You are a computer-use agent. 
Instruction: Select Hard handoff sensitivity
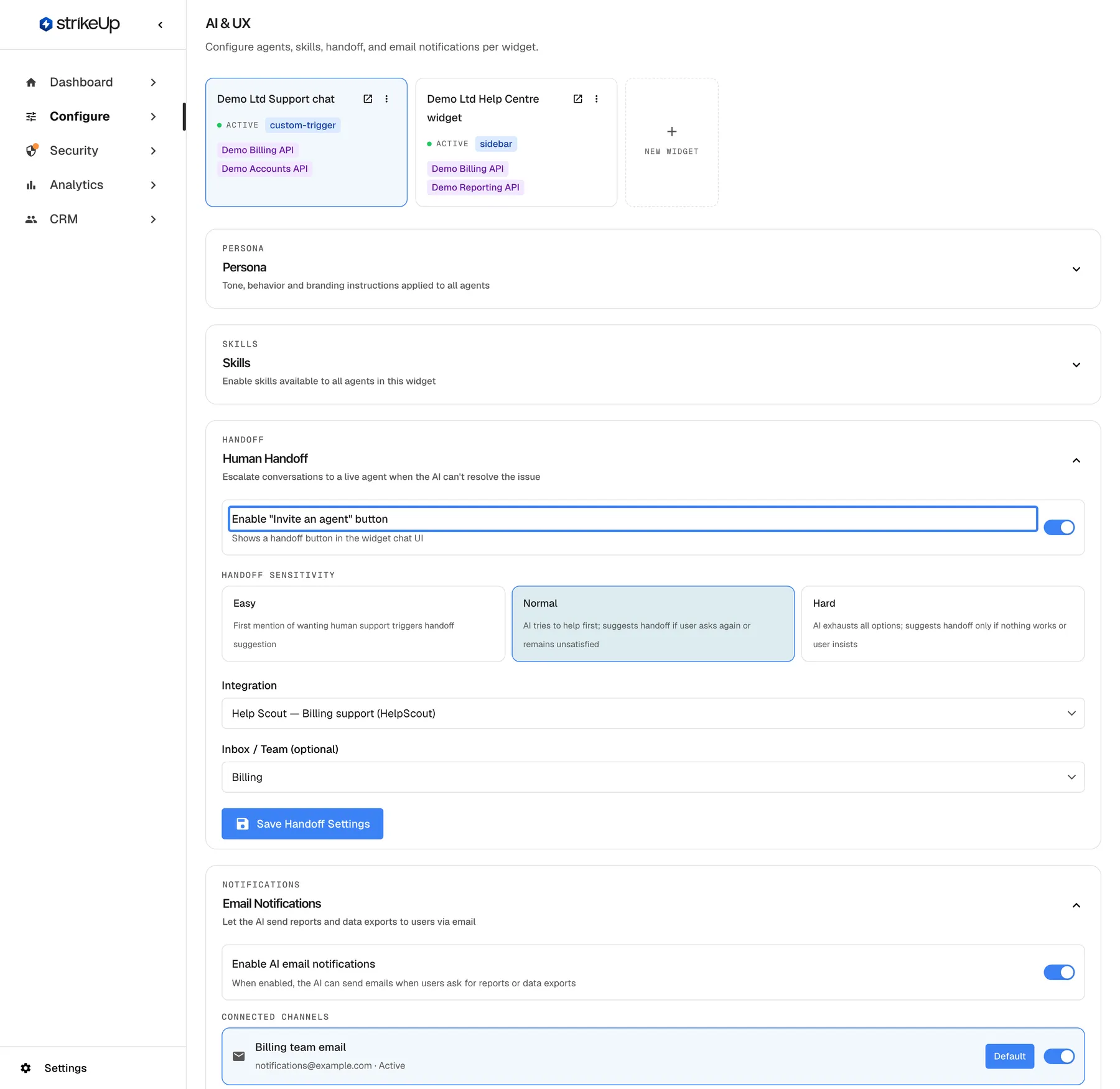pyautogui.click(x=943, y=624)
